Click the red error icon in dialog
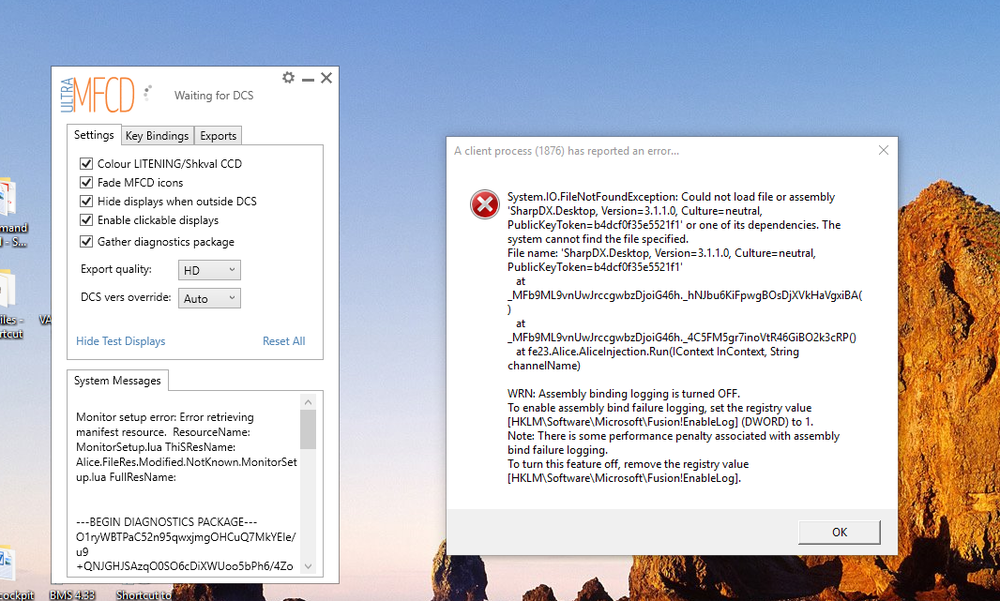 pos(484,204)
